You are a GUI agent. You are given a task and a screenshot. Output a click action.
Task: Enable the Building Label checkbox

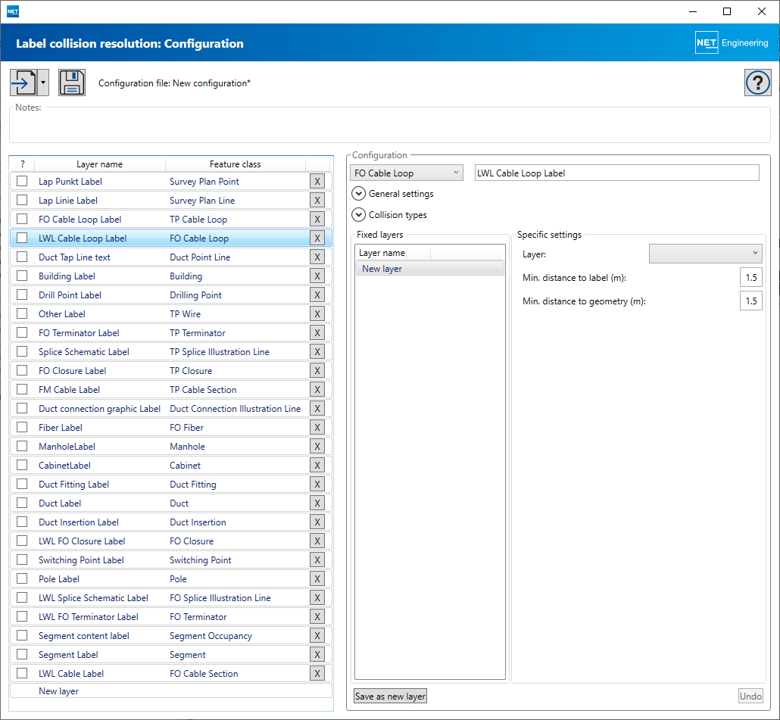point(22,275)
